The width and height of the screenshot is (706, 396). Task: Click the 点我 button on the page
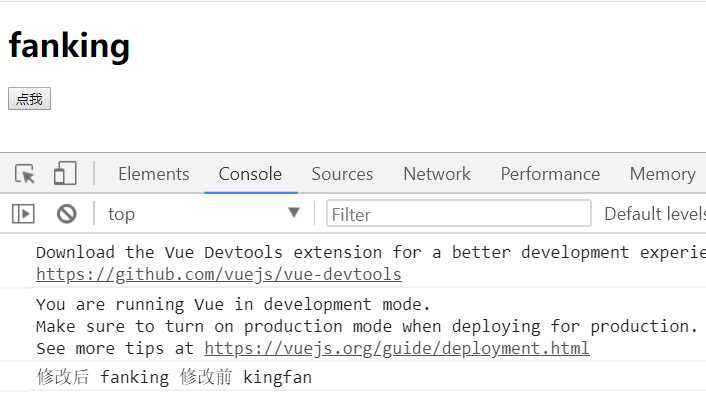click(29, 99)
